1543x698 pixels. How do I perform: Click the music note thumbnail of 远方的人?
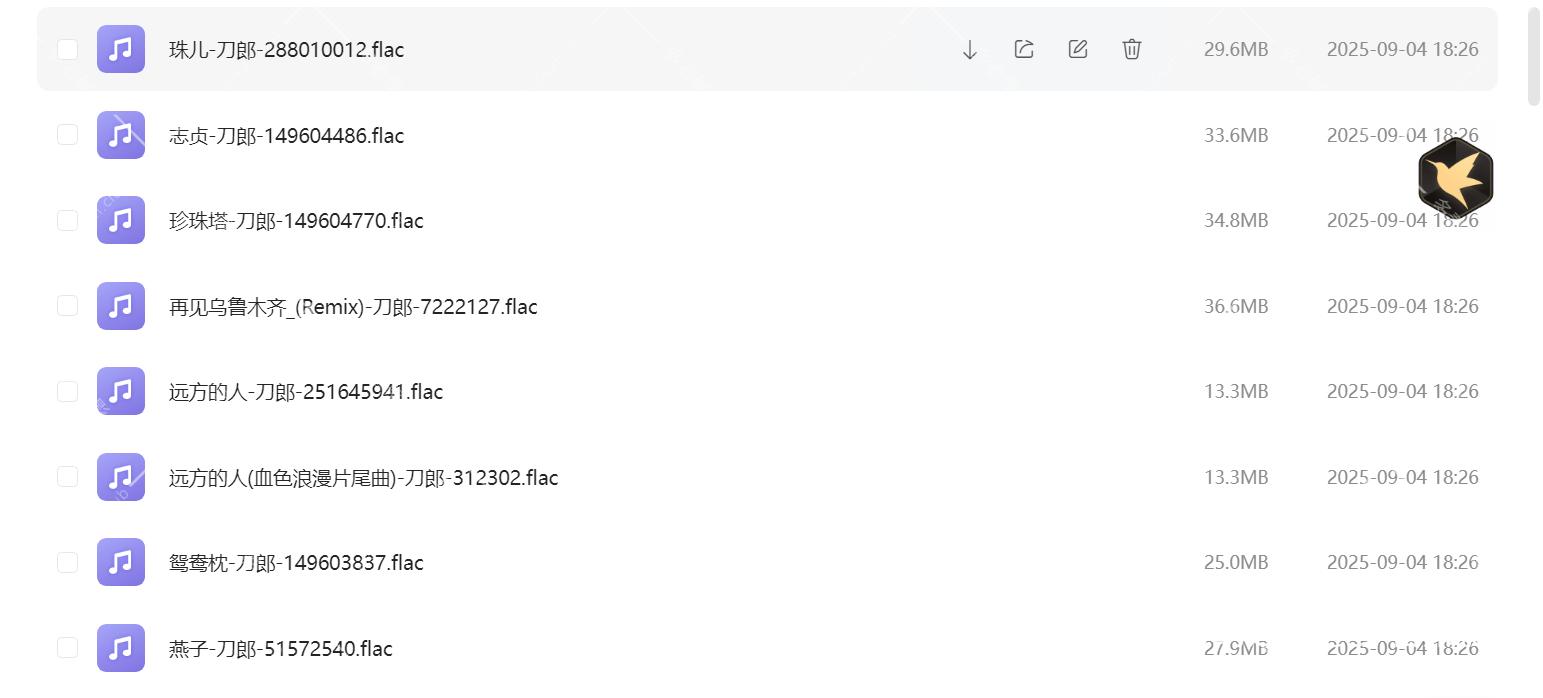pos(120,391)
